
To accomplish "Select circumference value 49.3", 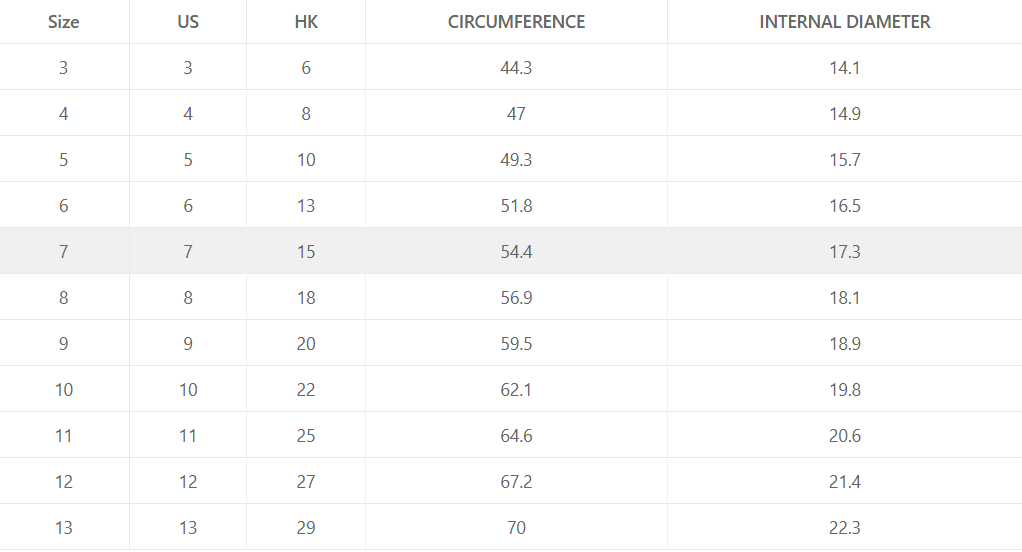I will coord(516,160).
